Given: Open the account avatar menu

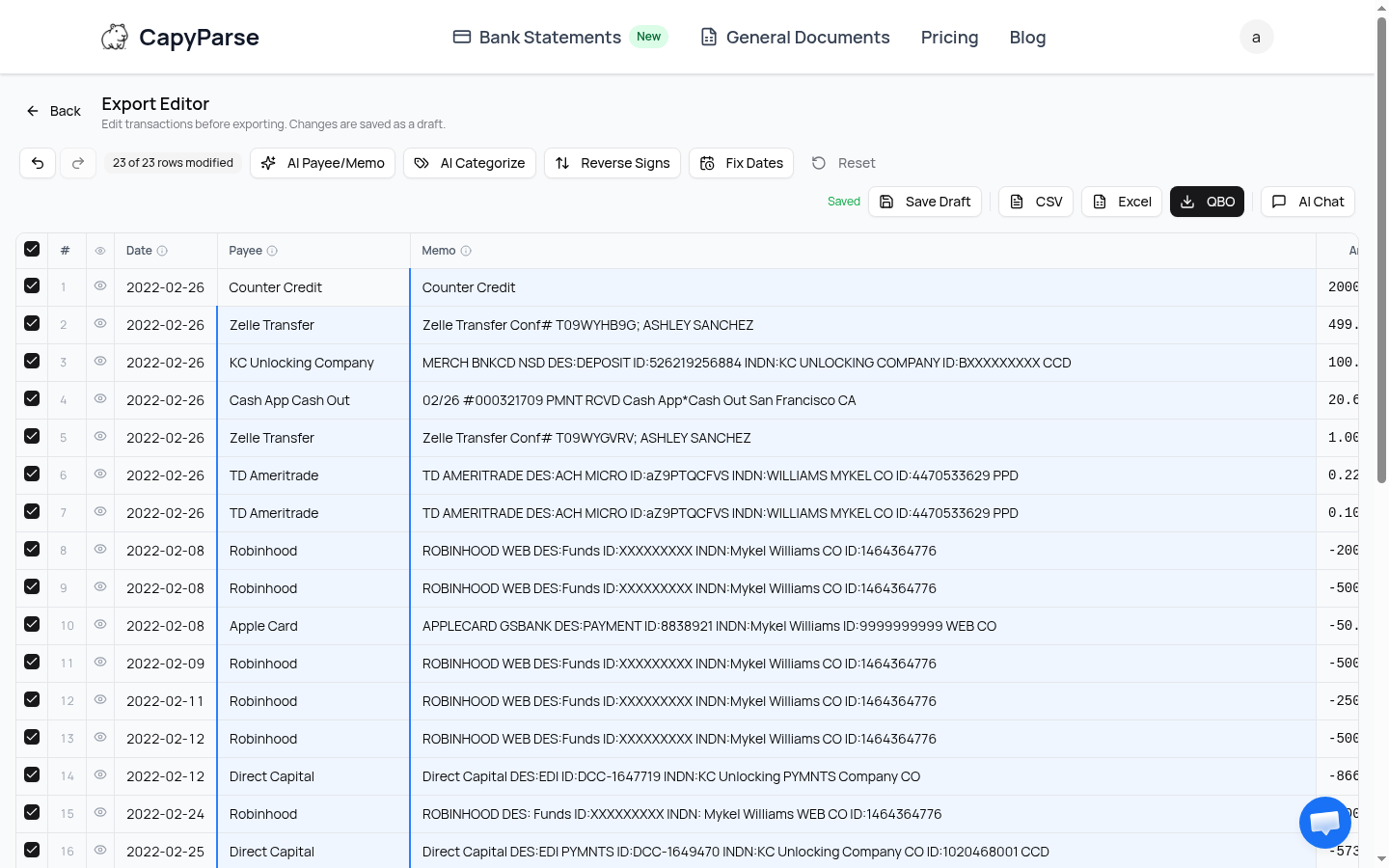Looking at the screenshot, I should pyautogui.click(x=1256, y=37).
